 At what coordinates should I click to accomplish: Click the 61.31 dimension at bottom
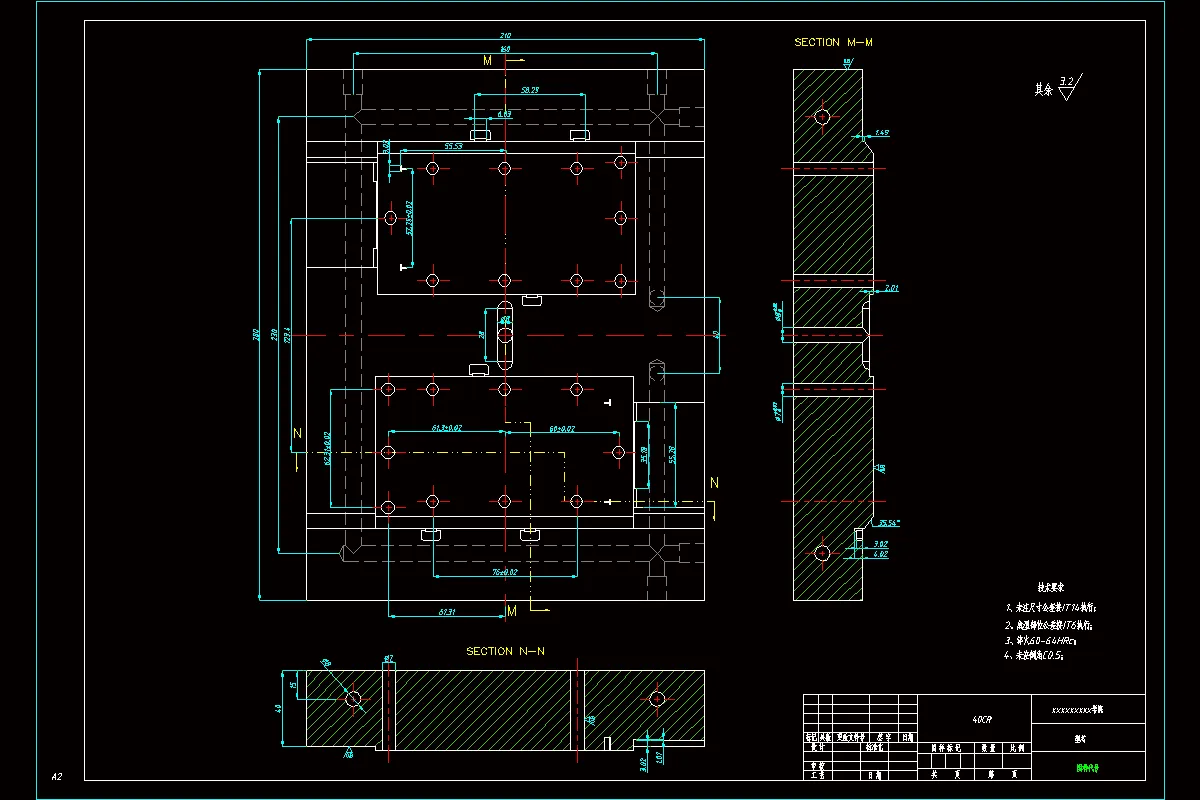coord(446,611)
